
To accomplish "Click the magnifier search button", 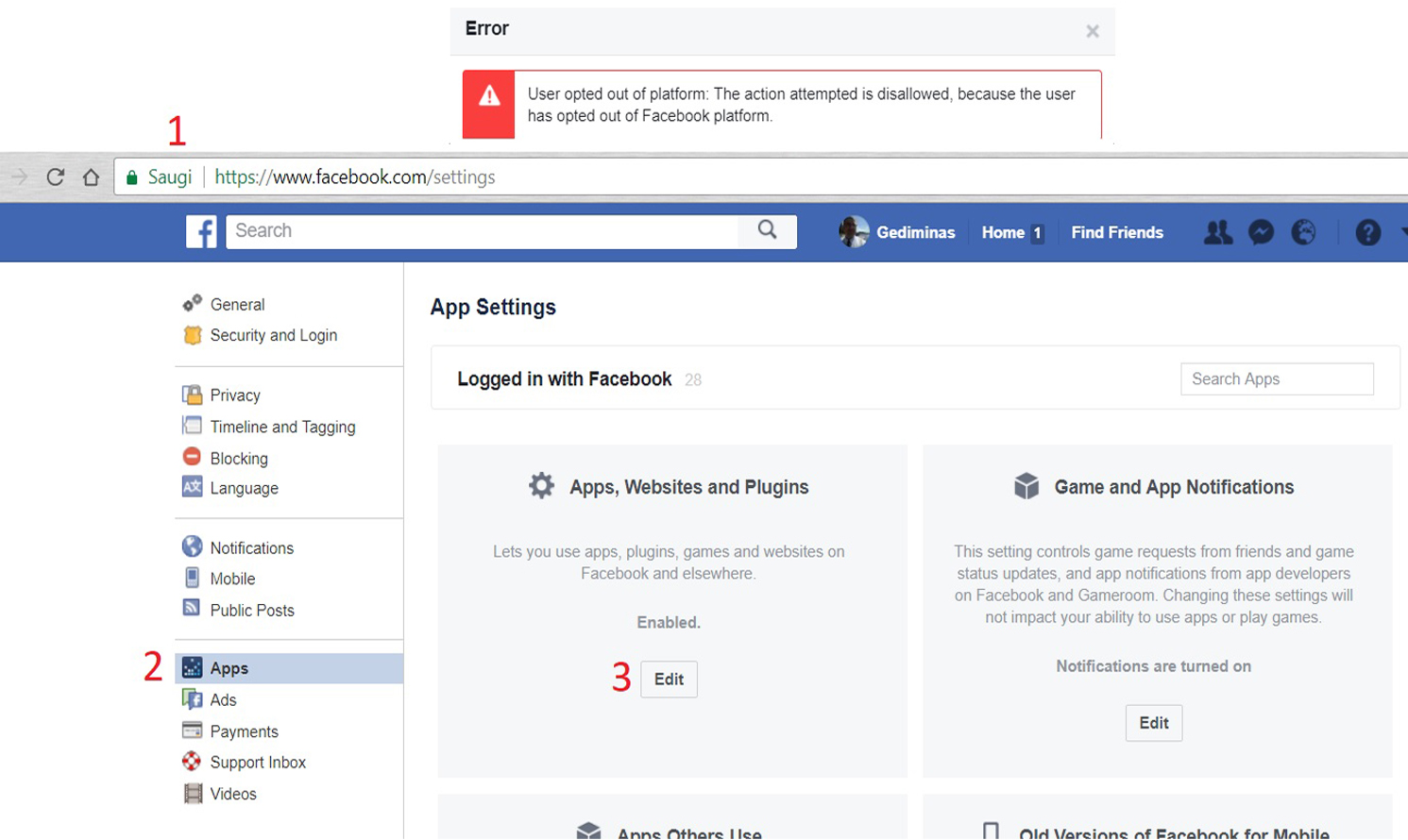I will click(x=768, y=230).
